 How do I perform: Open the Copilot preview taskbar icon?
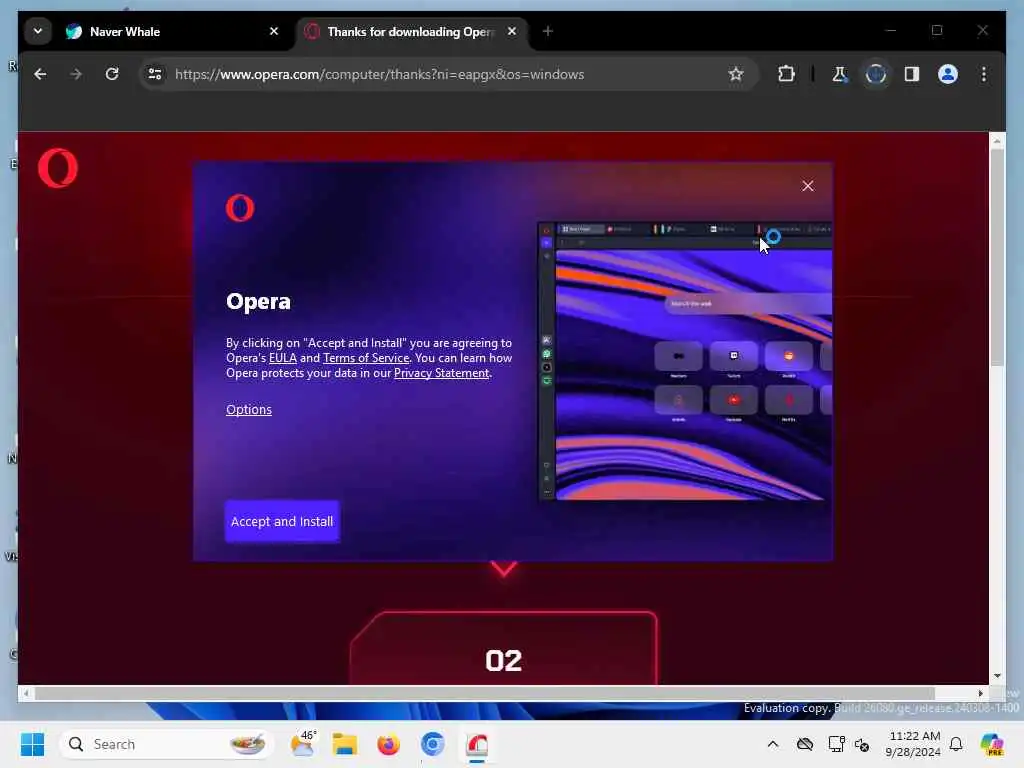click(x=991, y=744)
